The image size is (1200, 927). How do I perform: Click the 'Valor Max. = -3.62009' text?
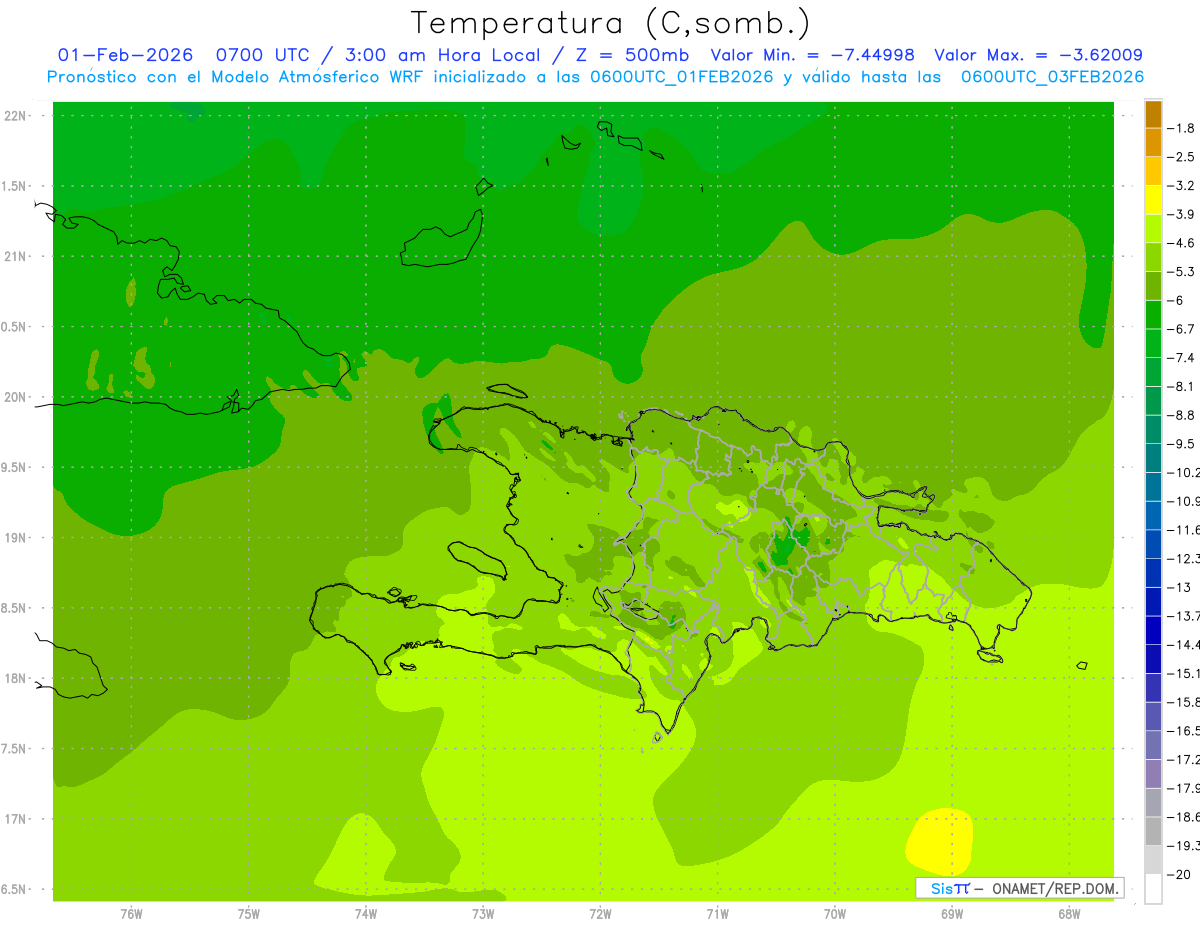(x=1039, y=55)
